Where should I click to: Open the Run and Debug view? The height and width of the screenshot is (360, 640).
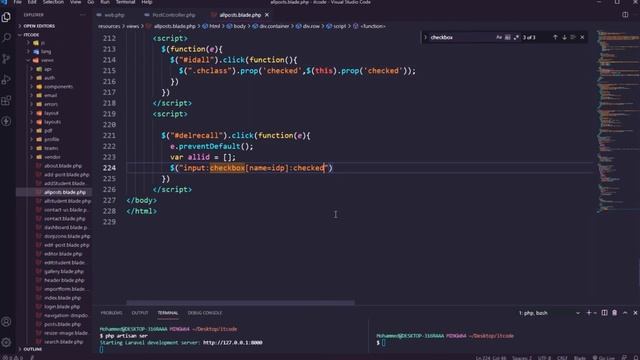pos(6,80)
